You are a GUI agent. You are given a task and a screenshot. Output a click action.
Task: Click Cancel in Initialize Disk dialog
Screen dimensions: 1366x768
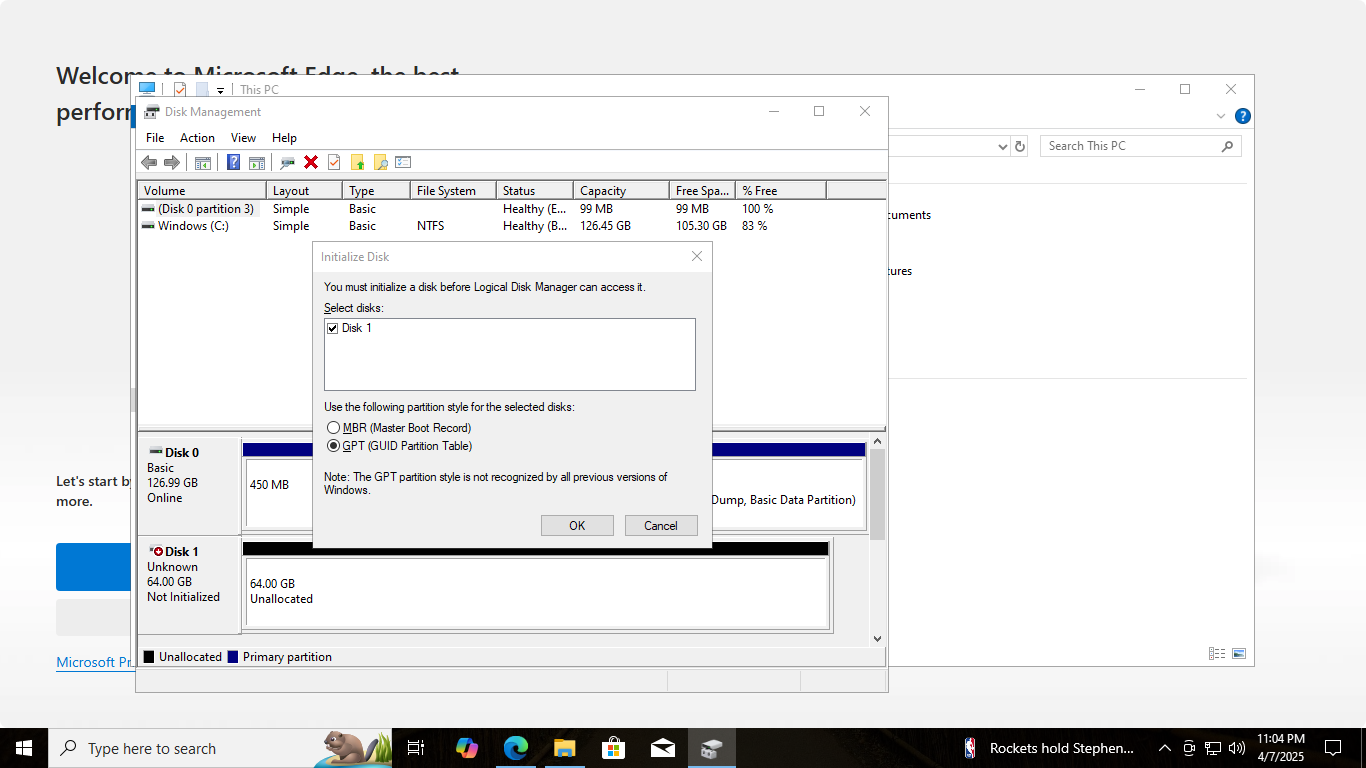(661, 526)
